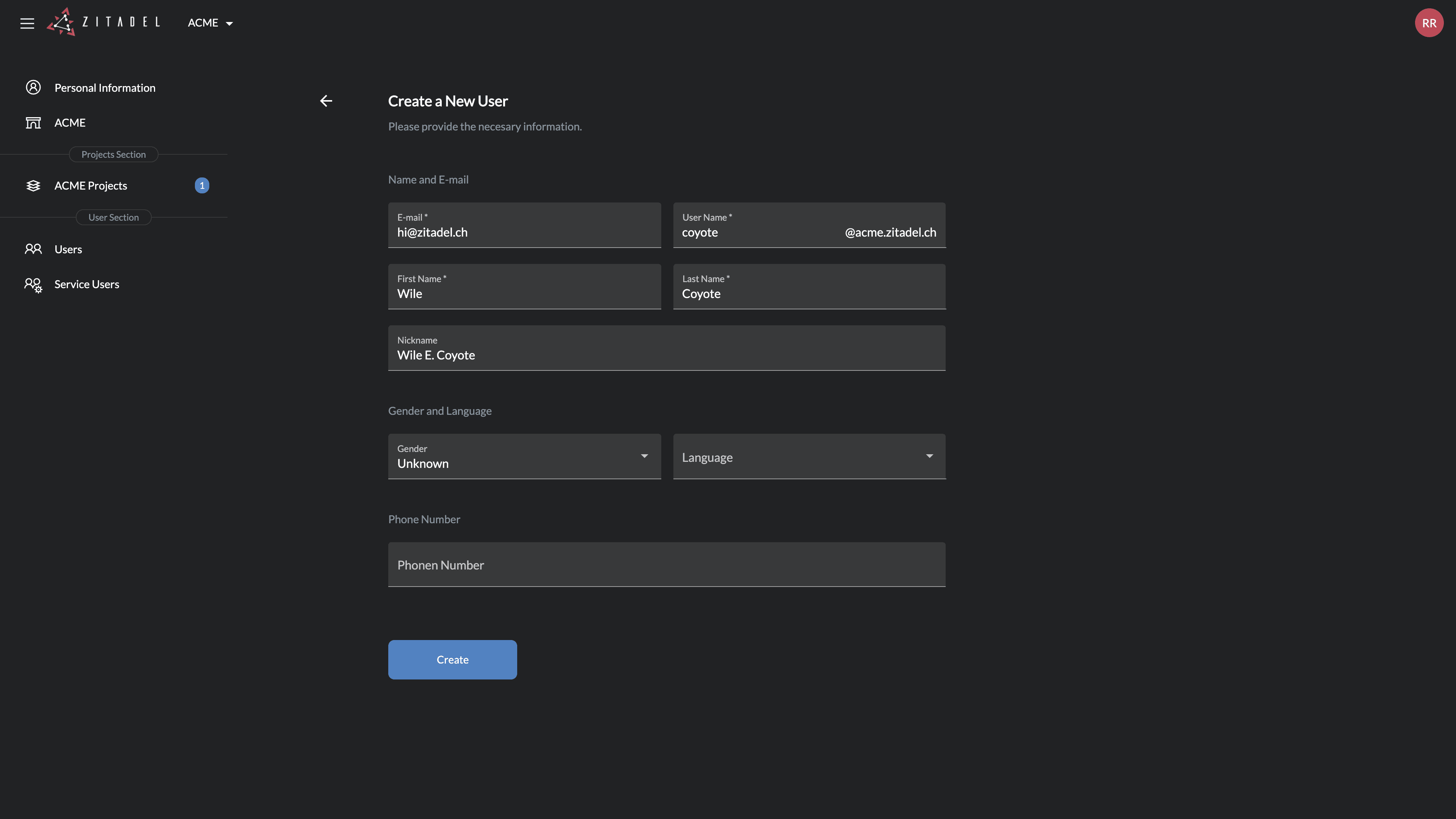Focus the Phone Number input field
The image size is (1456, 819).
pos(667,565)
